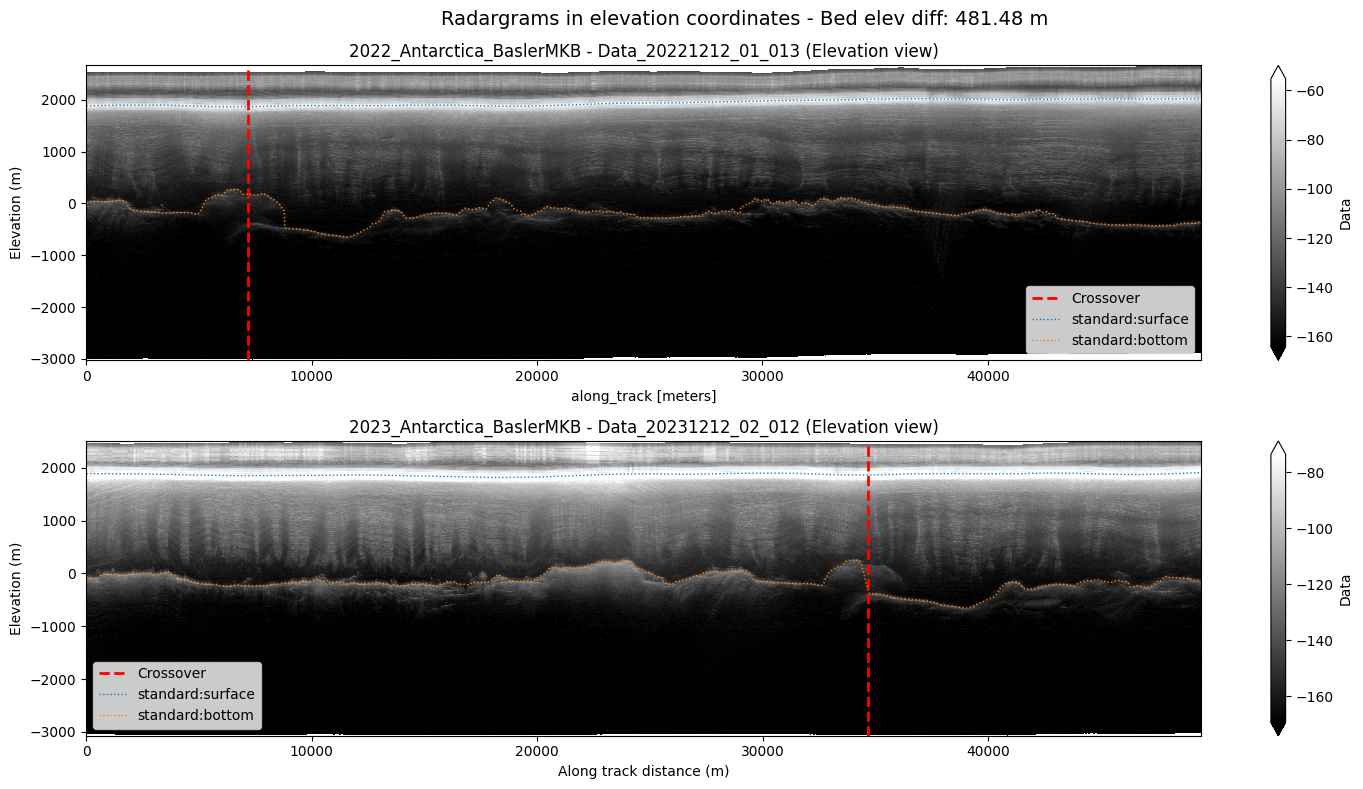Viewport: 1363px width, 789px height.
Task: Click the 40000 tick on the top plot's x-axis
Action: click(988, 375)
